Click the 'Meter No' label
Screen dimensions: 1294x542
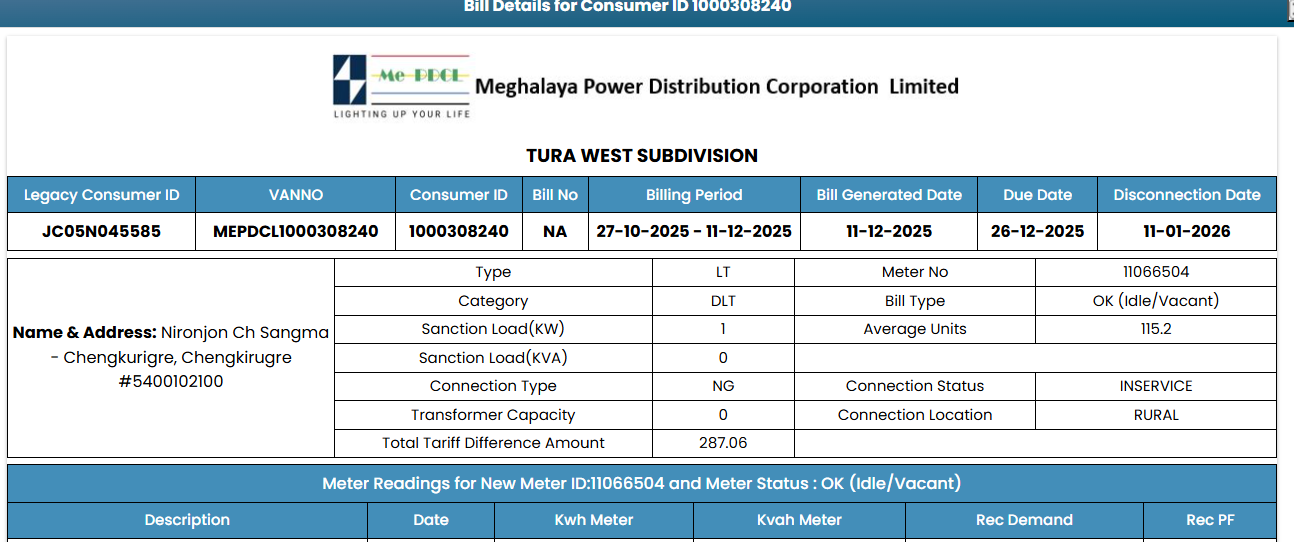pyautogui.click(x=915, y=272)
